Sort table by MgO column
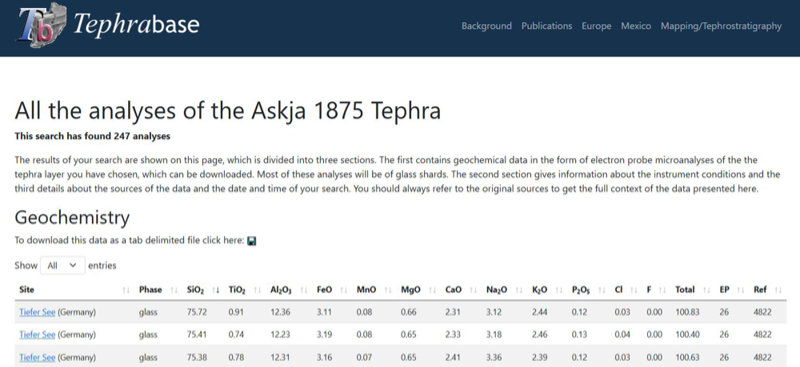This screenshot has width=800, height=367. 418,289
